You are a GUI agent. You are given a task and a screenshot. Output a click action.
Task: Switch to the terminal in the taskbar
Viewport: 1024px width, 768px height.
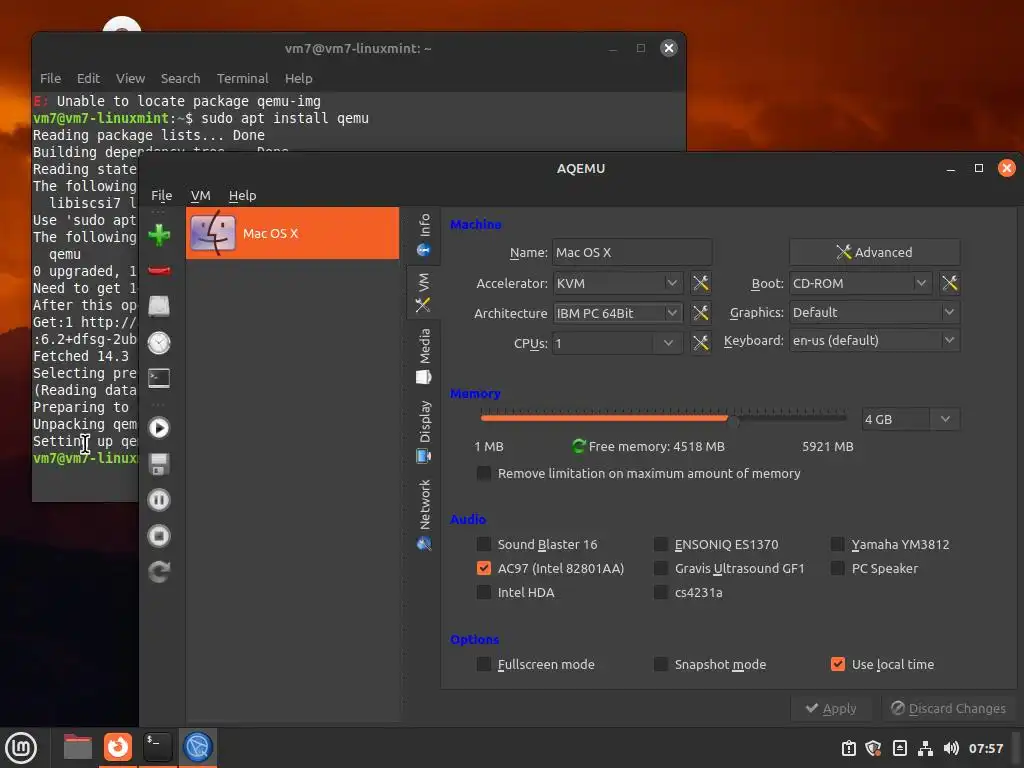pyautogui.click(x=157, y=747)
